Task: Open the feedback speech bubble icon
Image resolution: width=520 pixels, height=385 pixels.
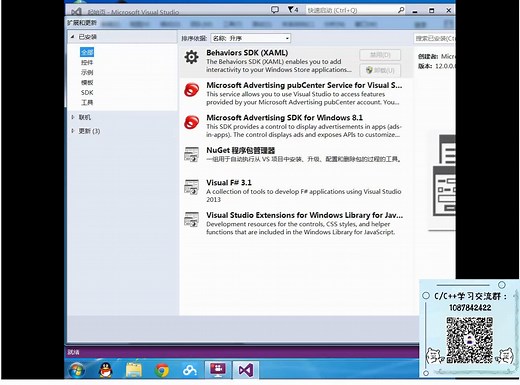Action: point(275,10)
